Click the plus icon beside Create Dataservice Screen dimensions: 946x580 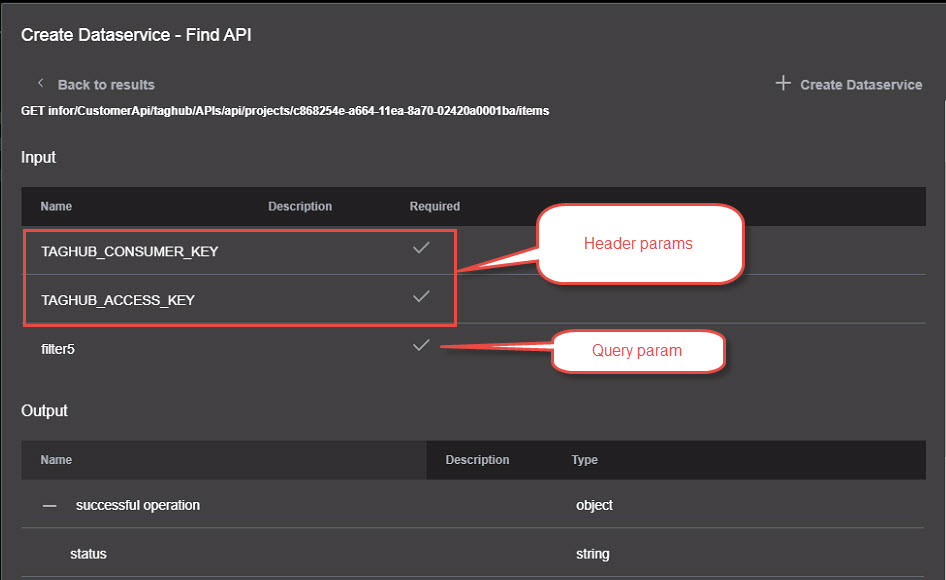[783, 83]
